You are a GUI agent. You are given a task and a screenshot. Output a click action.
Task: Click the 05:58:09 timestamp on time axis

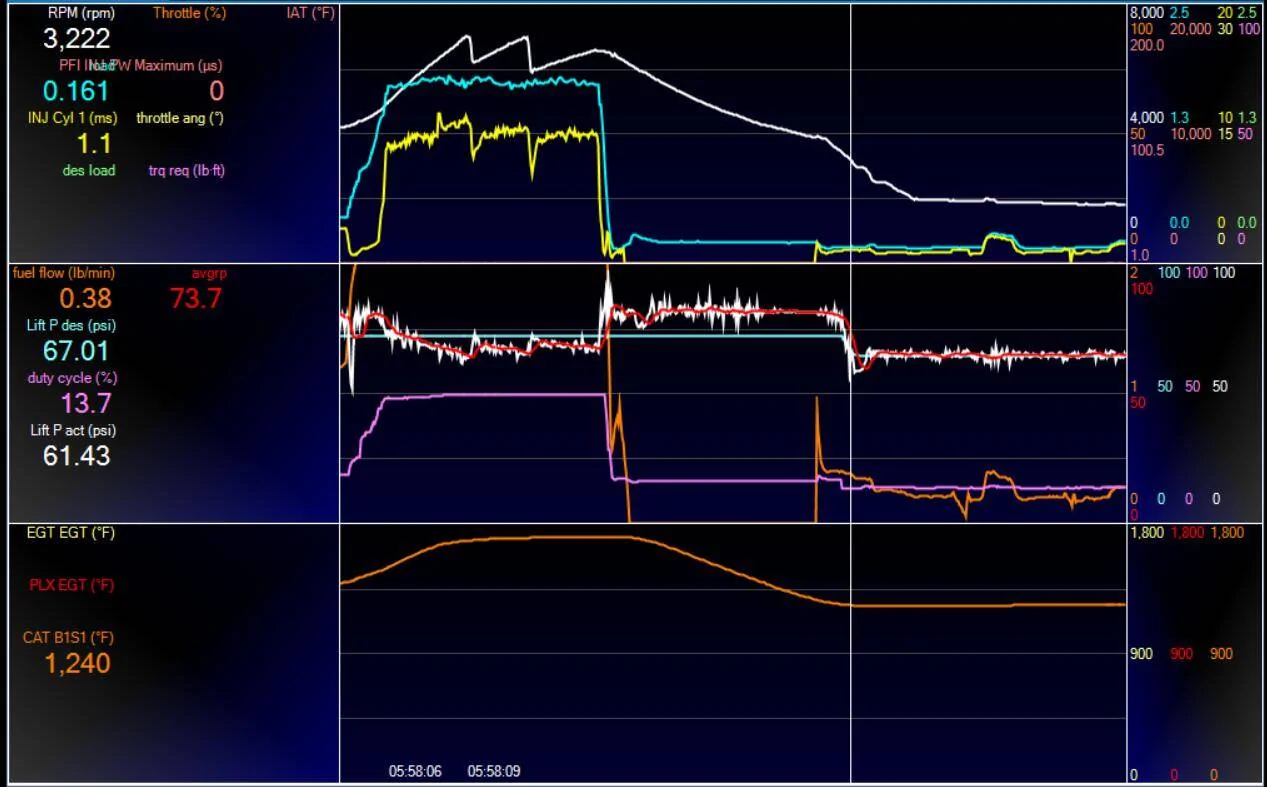(x=494, y=771)
